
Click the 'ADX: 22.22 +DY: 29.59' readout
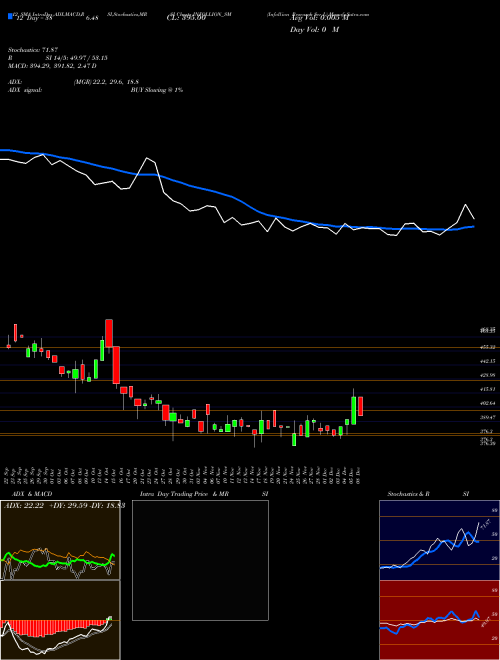(x=64, y=506)
